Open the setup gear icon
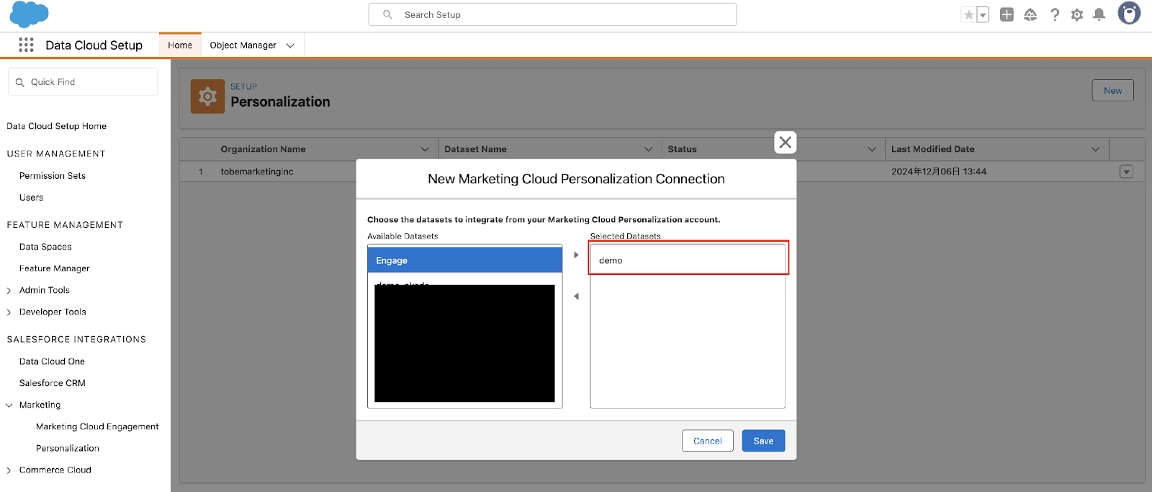The image size is (1152, 492). tap(1077, 15)
